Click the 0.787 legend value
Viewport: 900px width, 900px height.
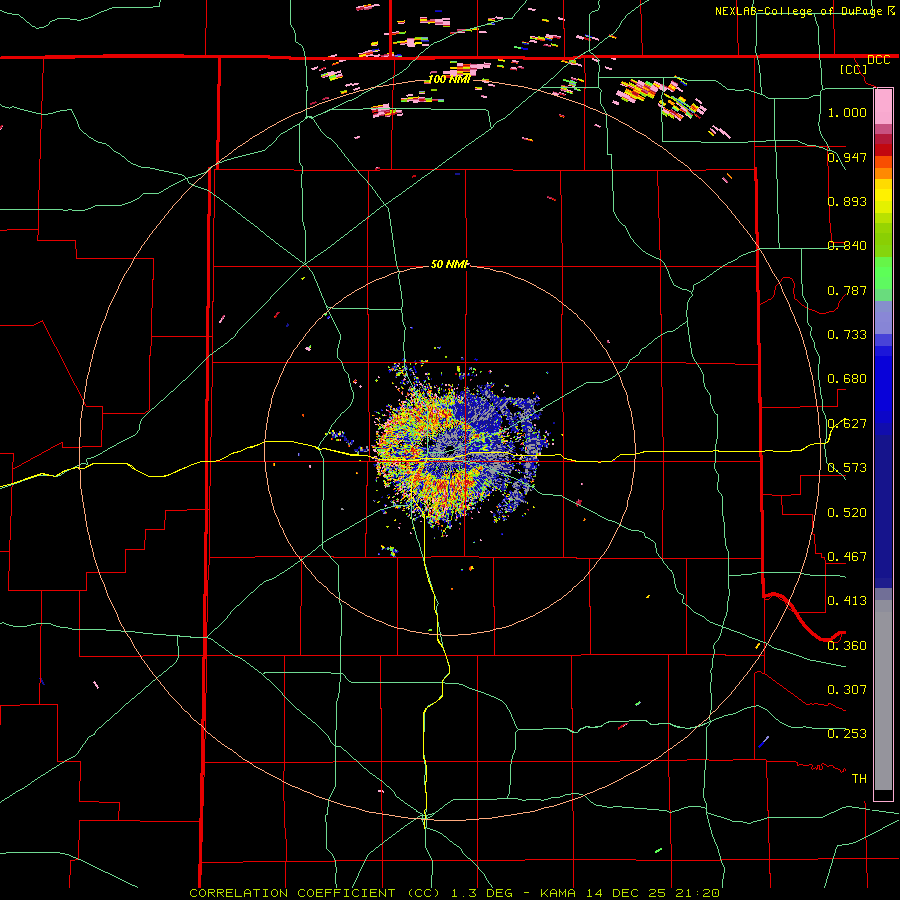click(x=847, y=290)
